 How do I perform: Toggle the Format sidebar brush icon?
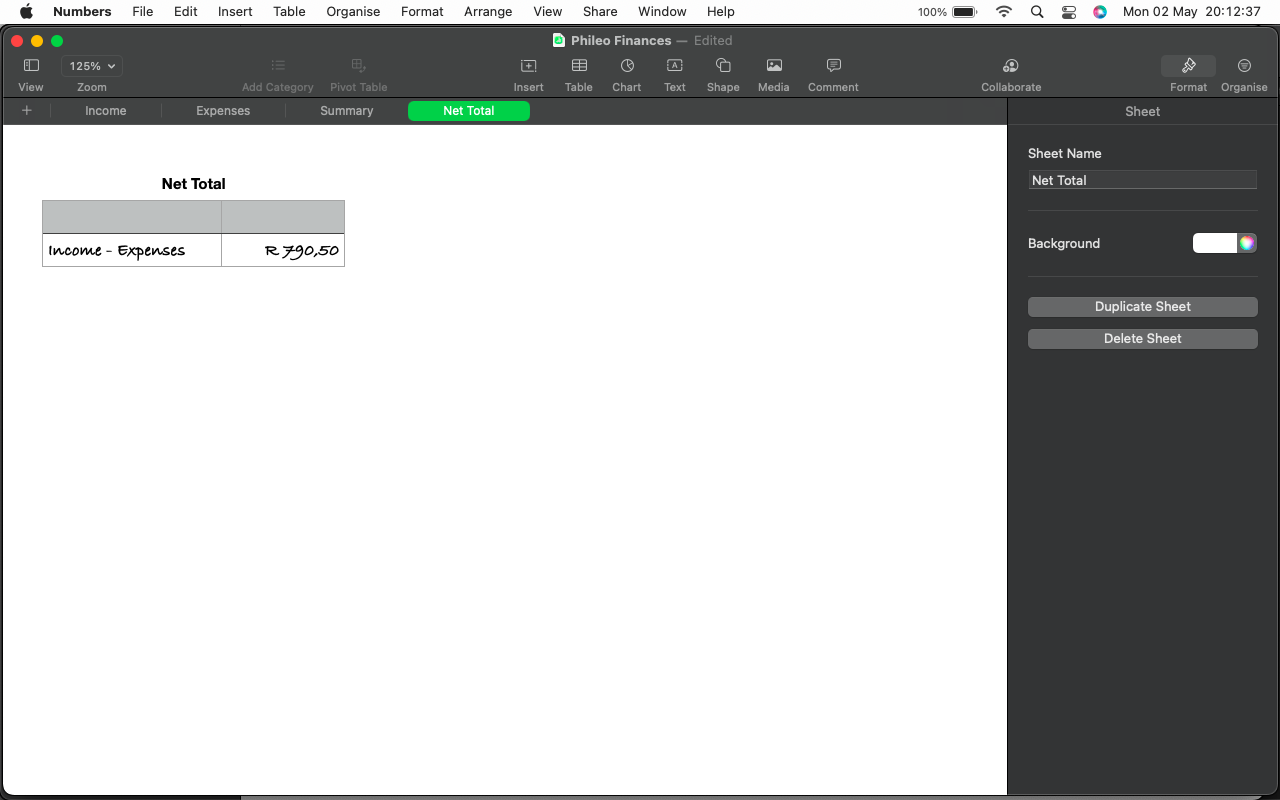click(1188, 66)
